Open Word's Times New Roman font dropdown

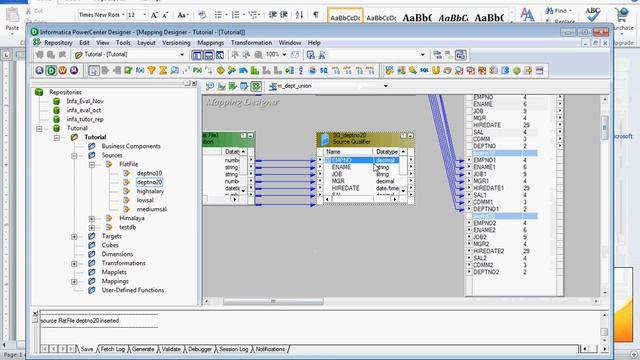coord(123,15)
